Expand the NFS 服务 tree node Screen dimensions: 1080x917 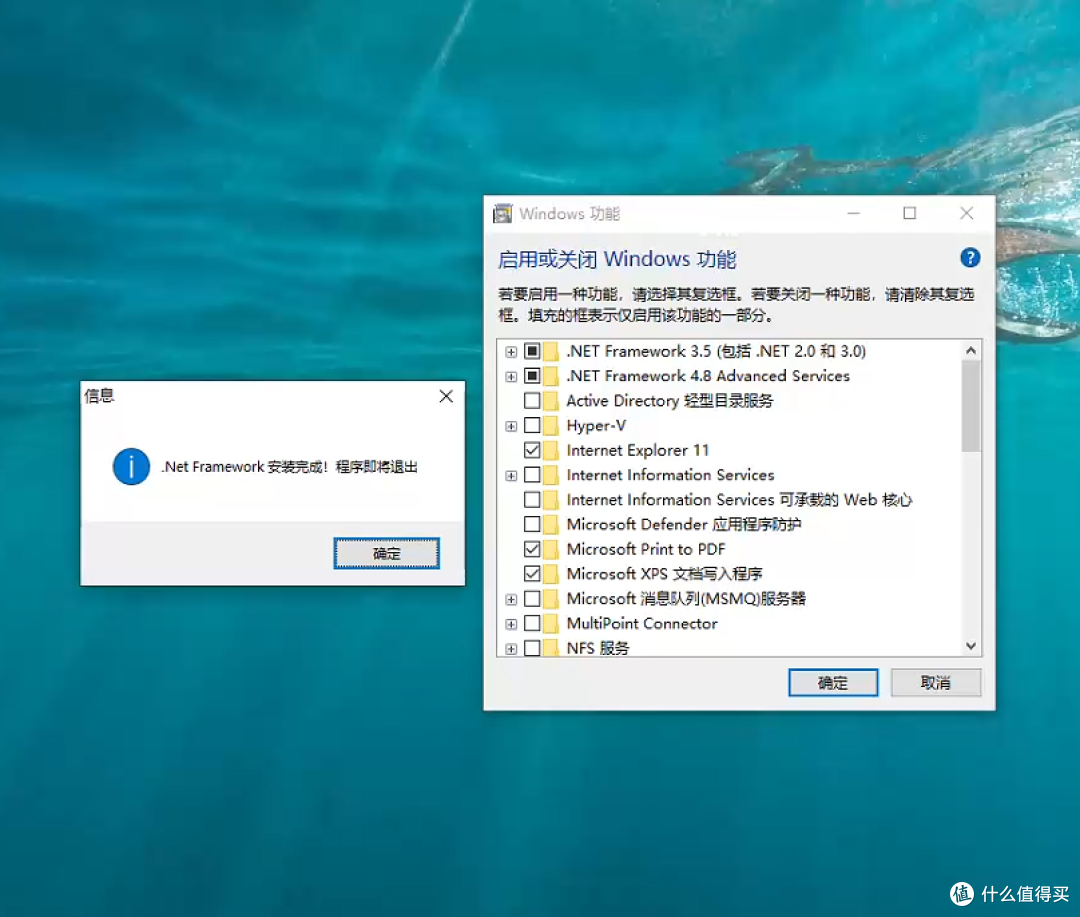(511, 649)
